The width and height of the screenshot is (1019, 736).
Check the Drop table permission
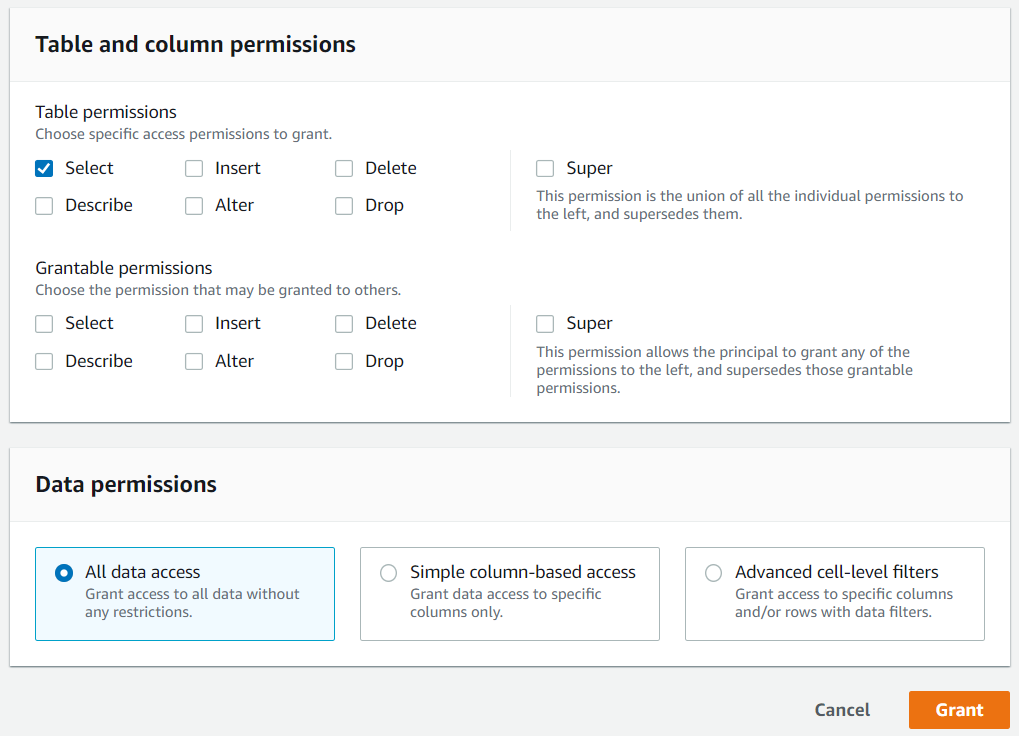click(344, 206)
